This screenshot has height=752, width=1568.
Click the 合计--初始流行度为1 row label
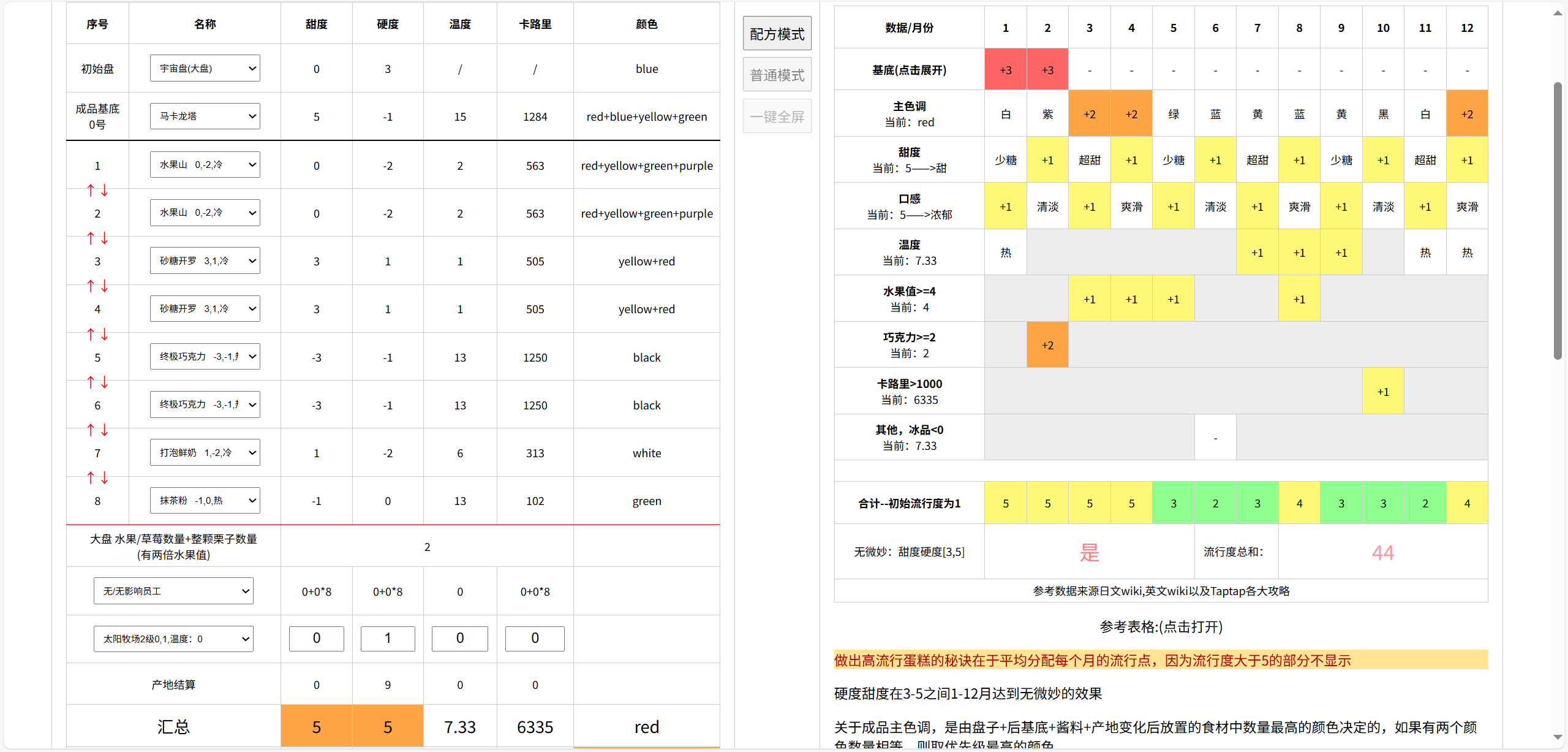pos(910,503)
